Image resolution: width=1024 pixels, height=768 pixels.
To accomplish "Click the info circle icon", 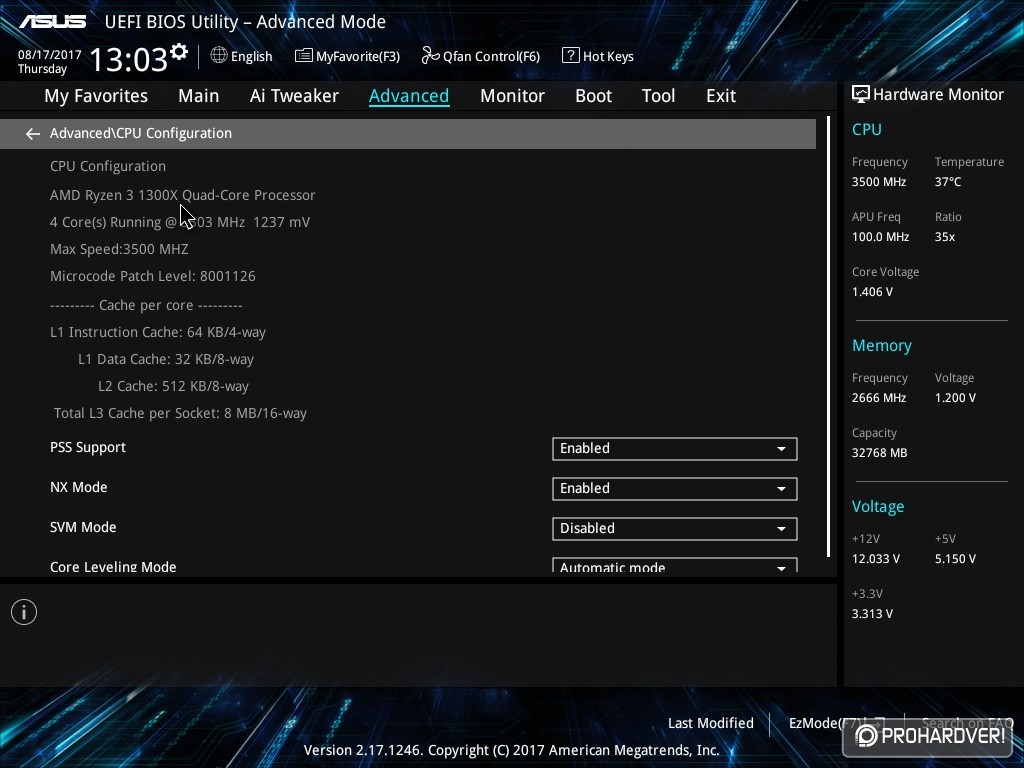I will (24, 612).
